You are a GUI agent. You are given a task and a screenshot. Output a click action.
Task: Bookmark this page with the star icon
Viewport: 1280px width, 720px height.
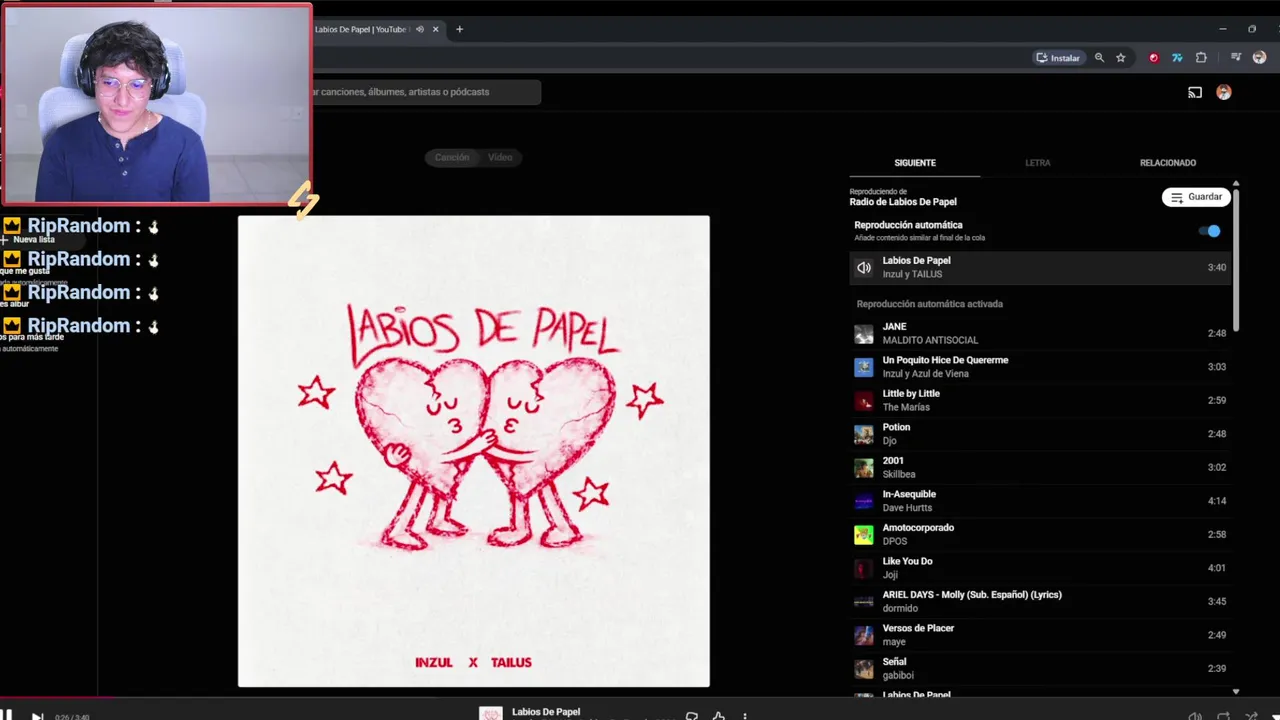point(1120,58)
